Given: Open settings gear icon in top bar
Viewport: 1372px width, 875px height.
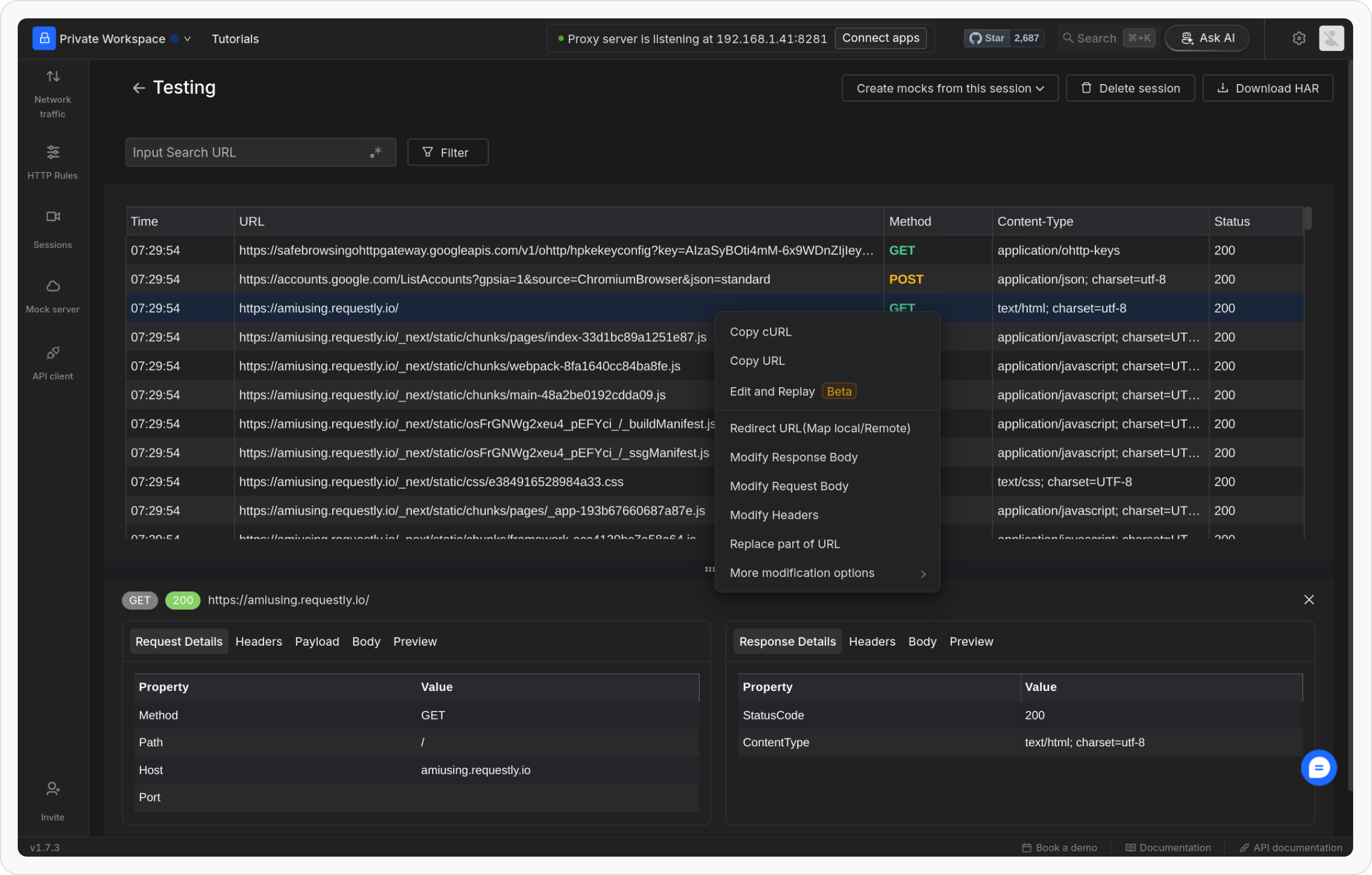Looking at the screenshot, I should (x=1299, y=38).
